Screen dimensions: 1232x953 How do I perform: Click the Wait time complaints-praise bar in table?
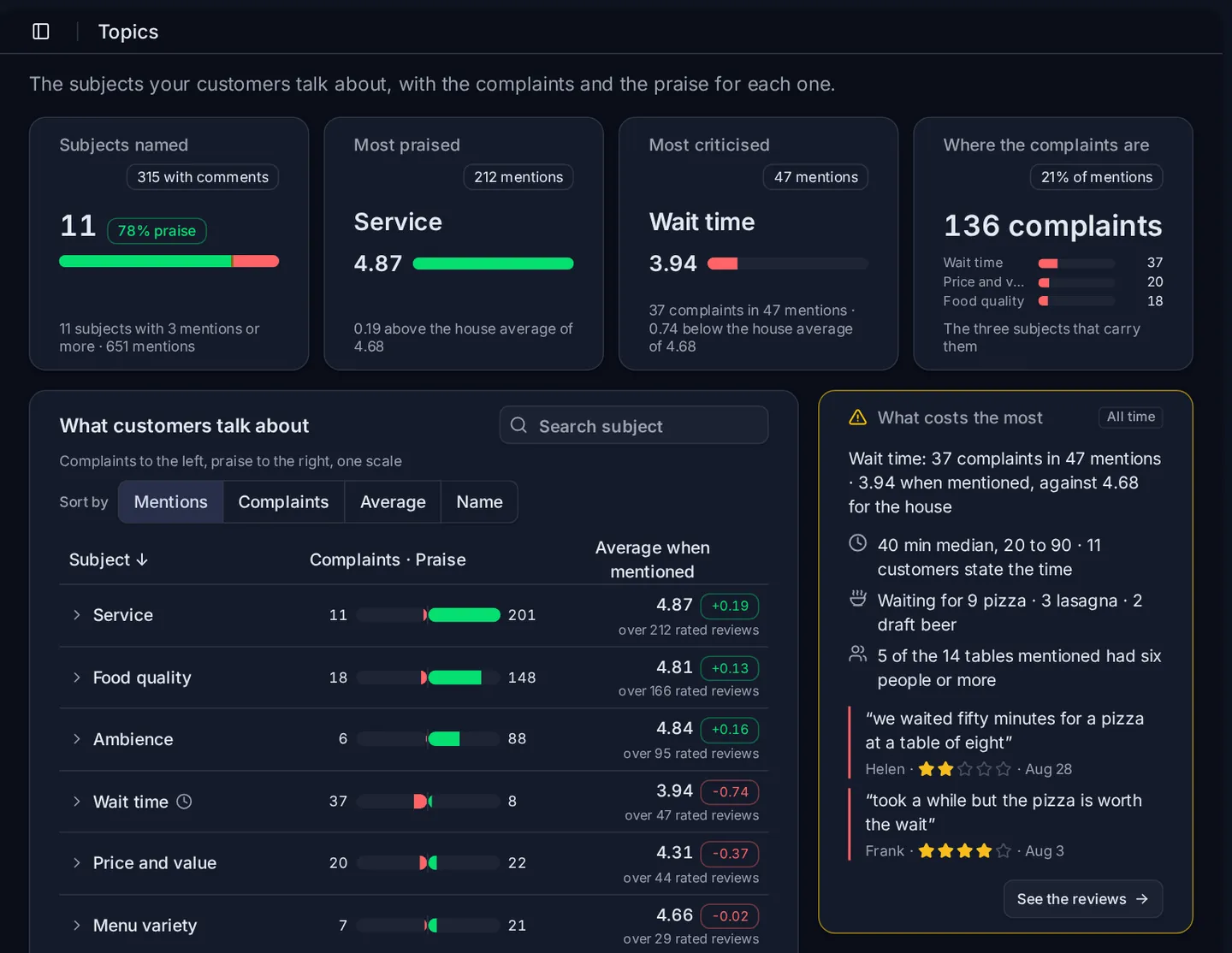tap(428, 802)
